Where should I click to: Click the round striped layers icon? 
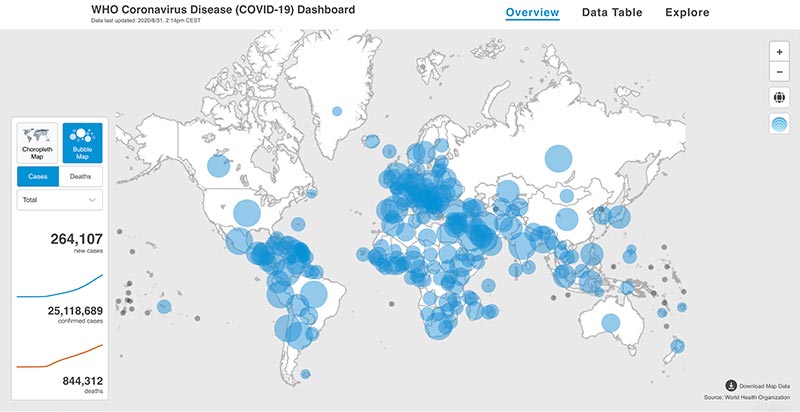[x=779, y=124]
